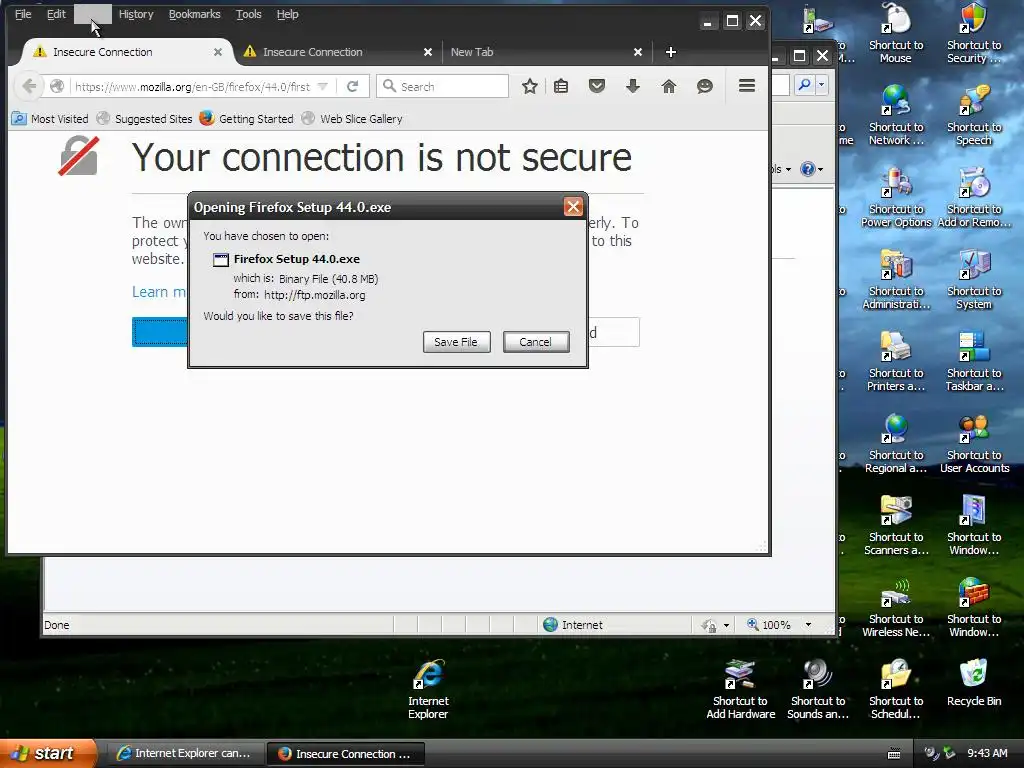The height and width of the screenshot is (768, 1024).
Task: Select Shortcut to Wireless Network icon
Action: pos(896,608)
